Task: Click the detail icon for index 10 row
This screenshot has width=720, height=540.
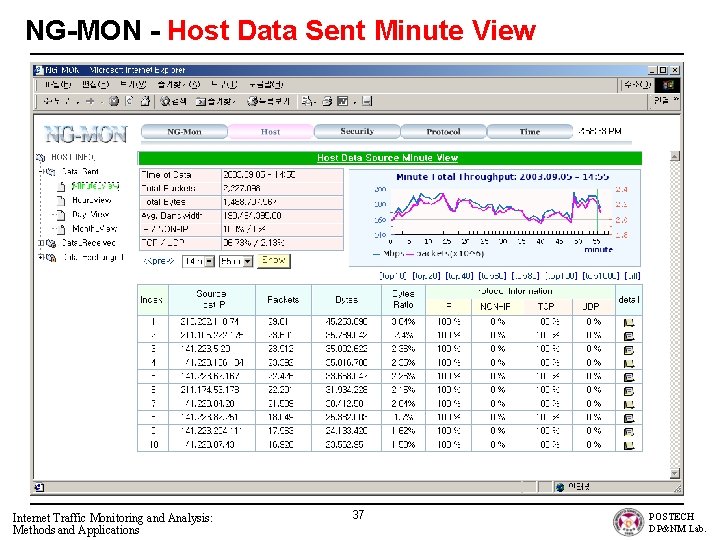Action: point(629,445)
